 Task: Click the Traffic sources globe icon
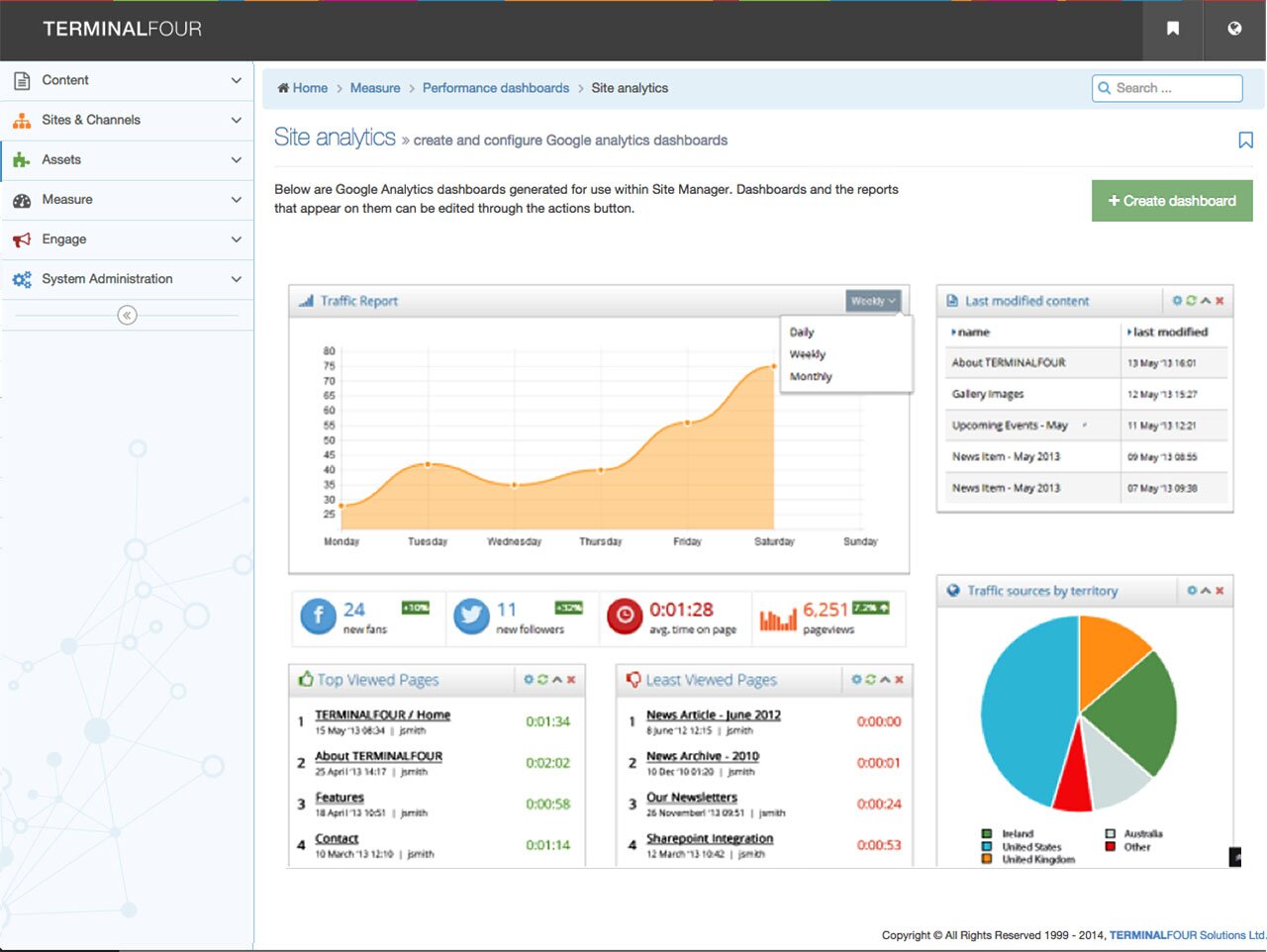tap(953, 590)
